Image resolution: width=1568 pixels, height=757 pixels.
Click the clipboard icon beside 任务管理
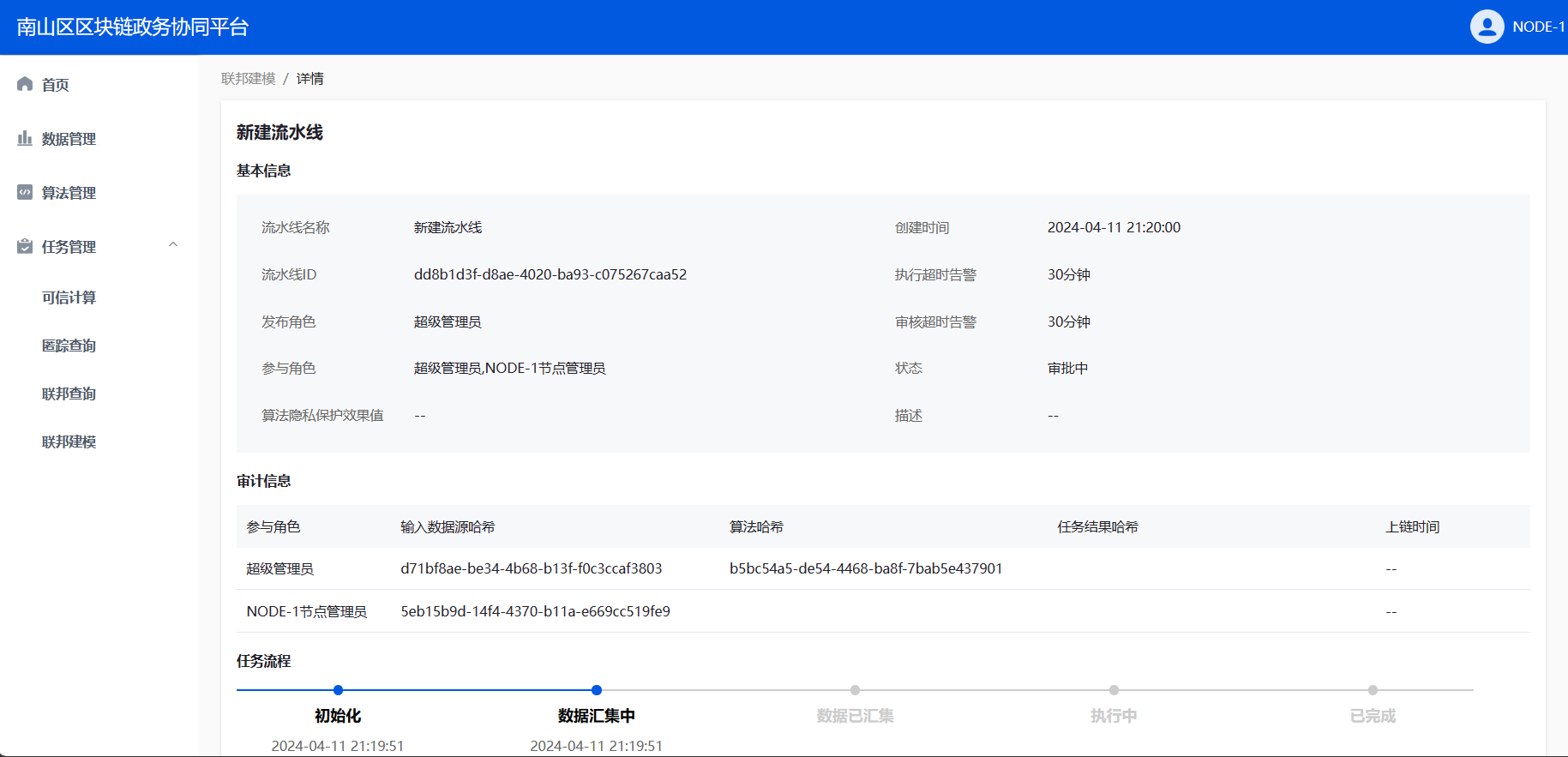click(x=25, y=246)
